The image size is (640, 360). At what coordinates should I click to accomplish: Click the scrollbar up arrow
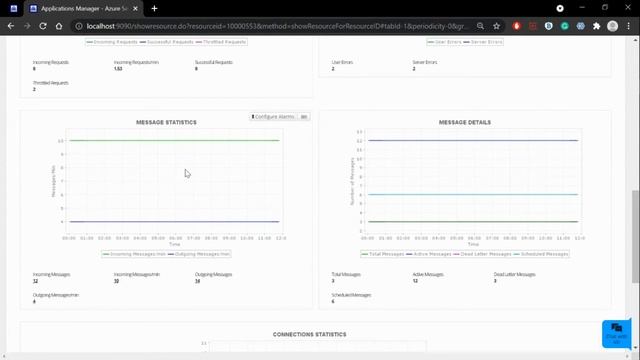pyautogui.click(x=635, y=40)
